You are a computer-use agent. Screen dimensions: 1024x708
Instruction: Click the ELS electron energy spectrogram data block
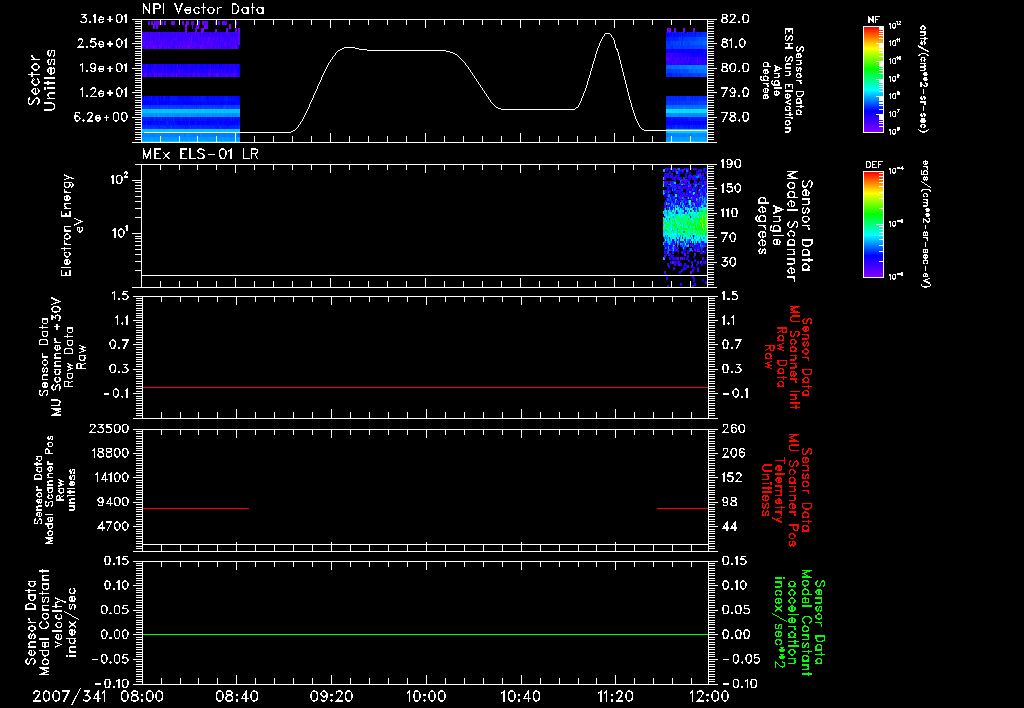point(685,225)
